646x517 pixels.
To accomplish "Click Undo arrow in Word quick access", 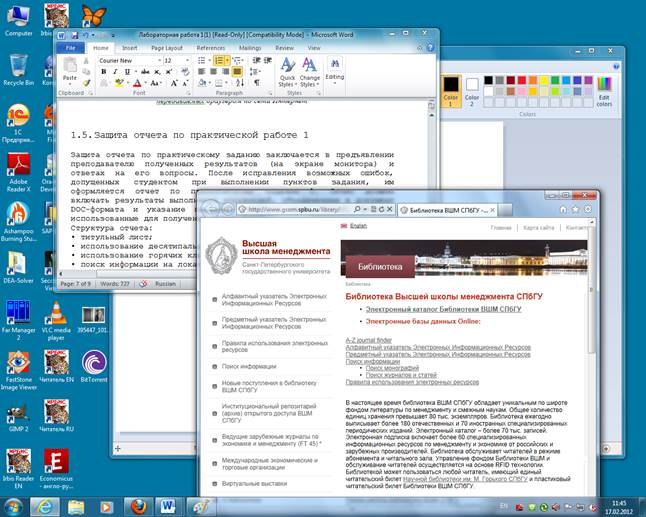I will point(86,35).
